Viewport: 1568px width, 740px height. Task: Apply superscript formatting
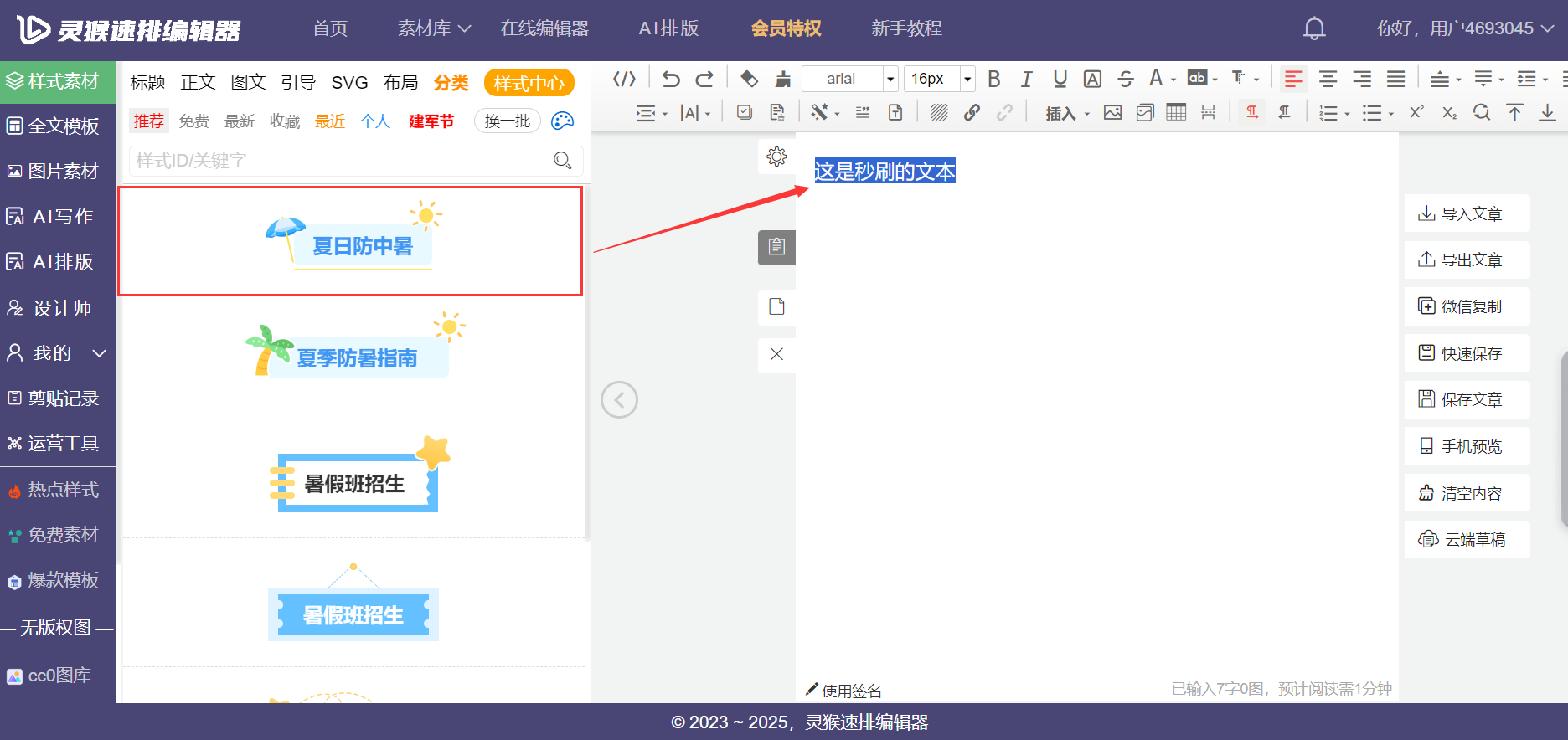pyautogui.click(x=1416, y=112)
